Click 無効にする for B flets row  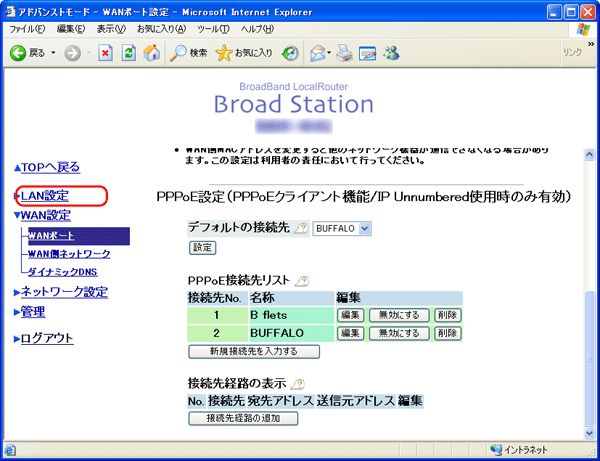pyautogui.click(x=399, y=315)
